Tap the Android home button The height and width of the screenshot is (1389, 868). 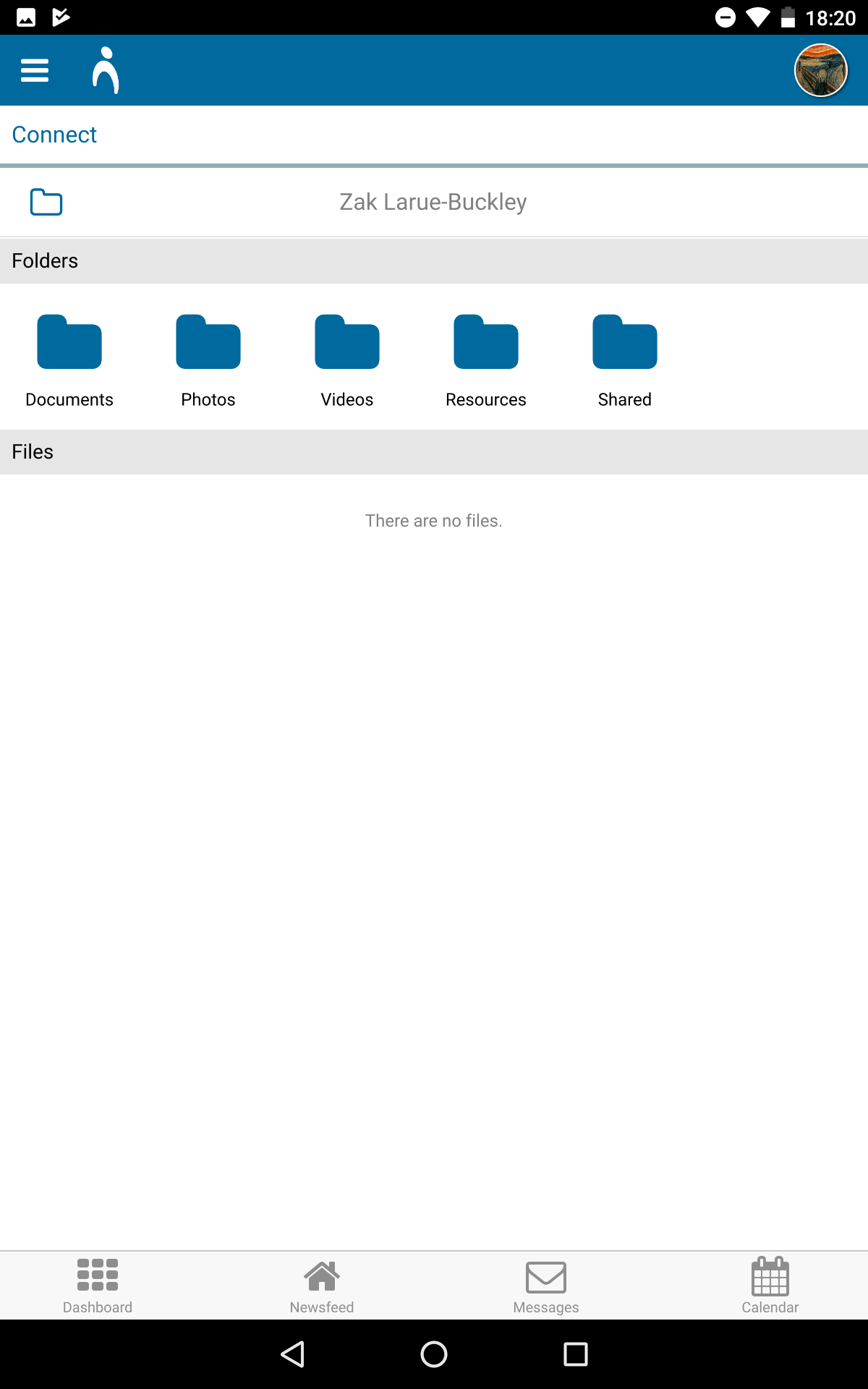pyautogui.click(x=434, y=1354)
